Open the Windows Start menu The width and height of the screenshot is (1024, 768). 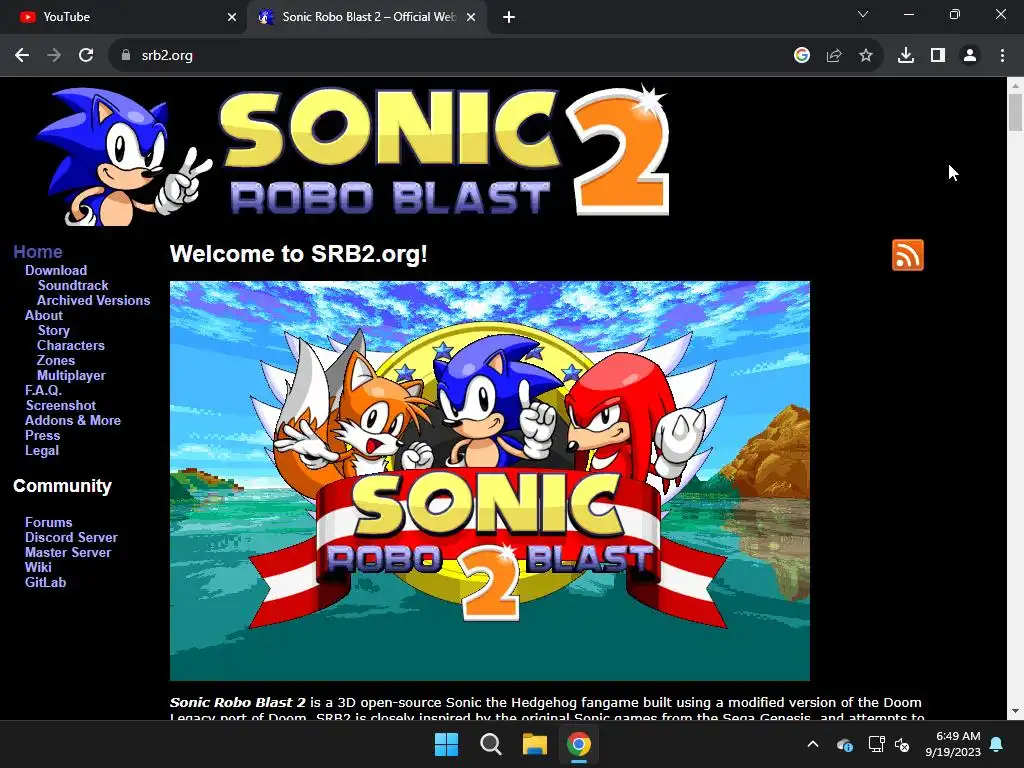tap(447, 744)
